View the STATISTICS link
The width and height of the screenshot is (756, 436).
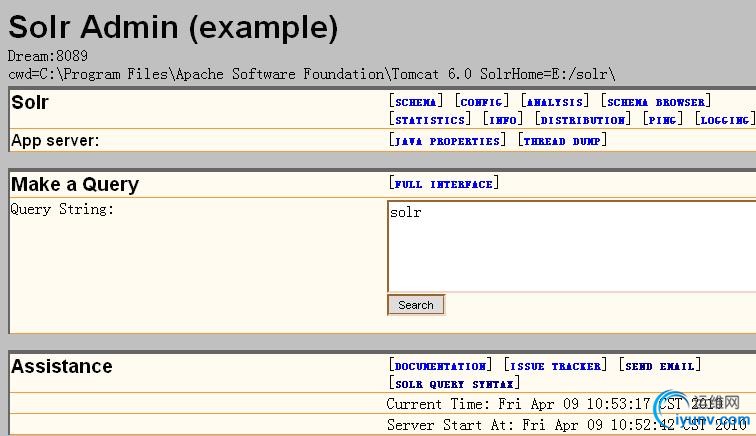pos(430,120)
